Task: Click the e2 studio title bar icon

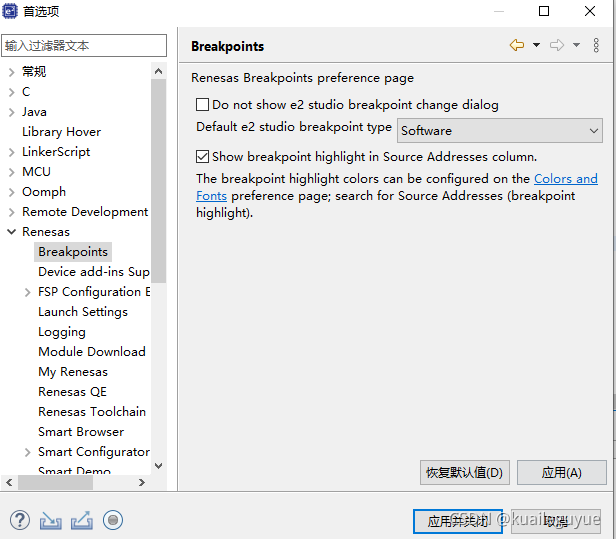Action: pyautogui.click(x=10, y=11)
